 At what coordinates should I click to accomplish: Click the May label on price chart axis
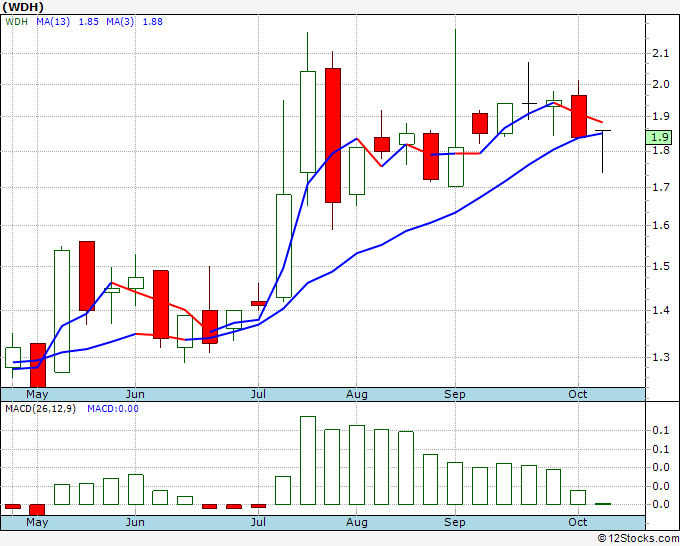[37, 395]
